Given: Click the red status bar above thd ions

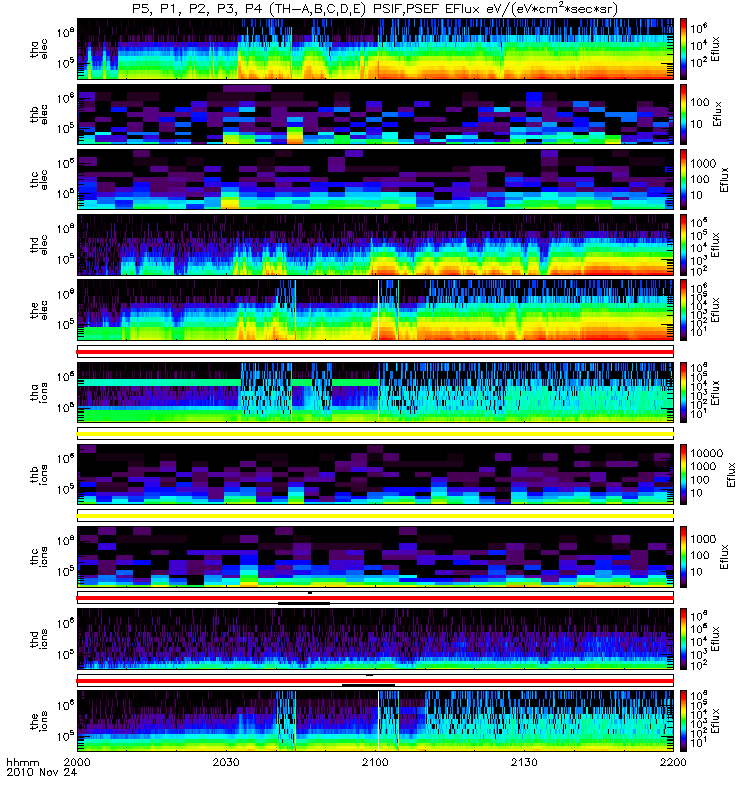Looking at the screenshot, I should tap(375, 598).
